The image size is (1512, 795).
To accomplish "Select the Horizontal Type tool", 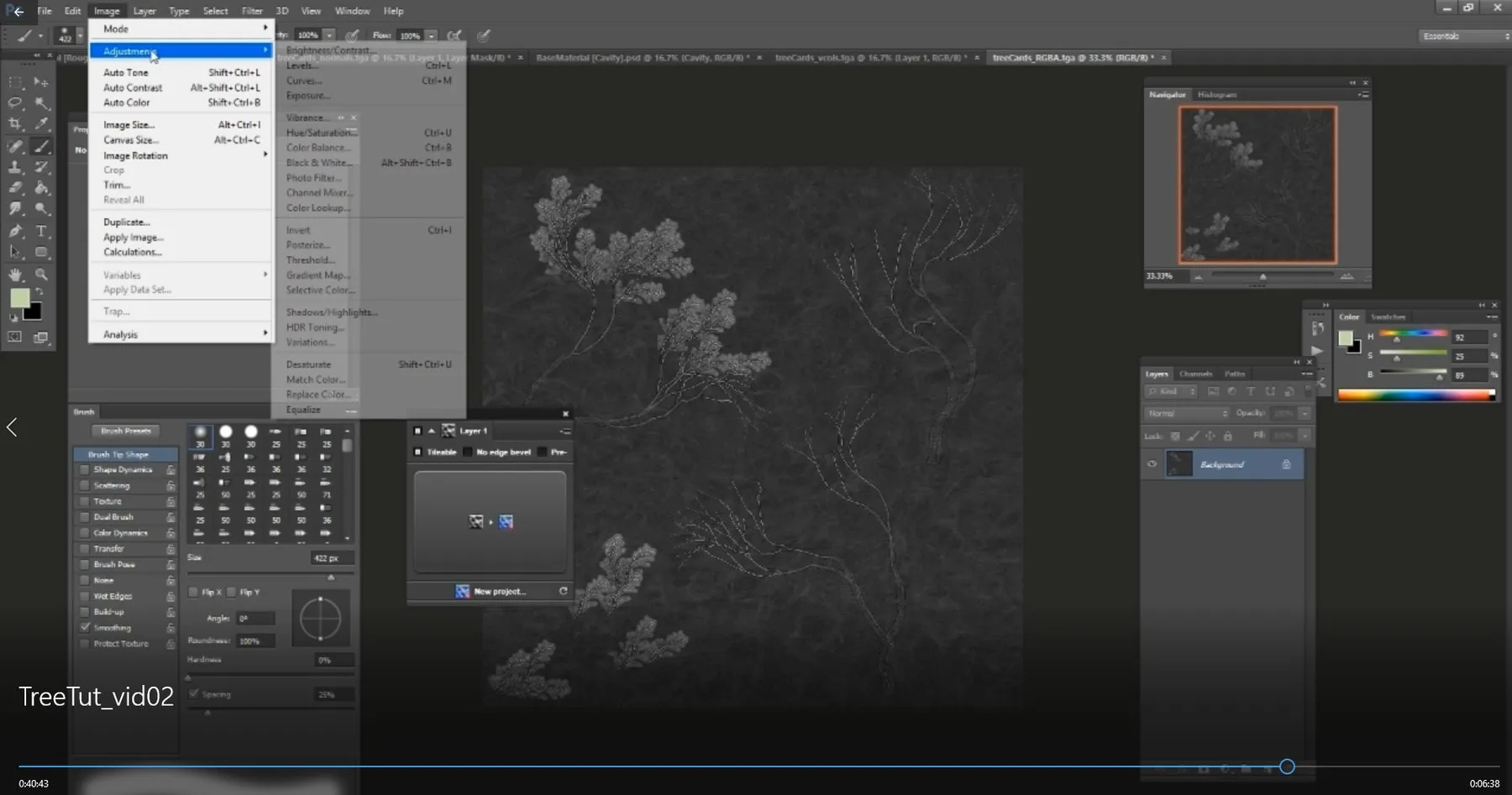I will coord(41,231).
